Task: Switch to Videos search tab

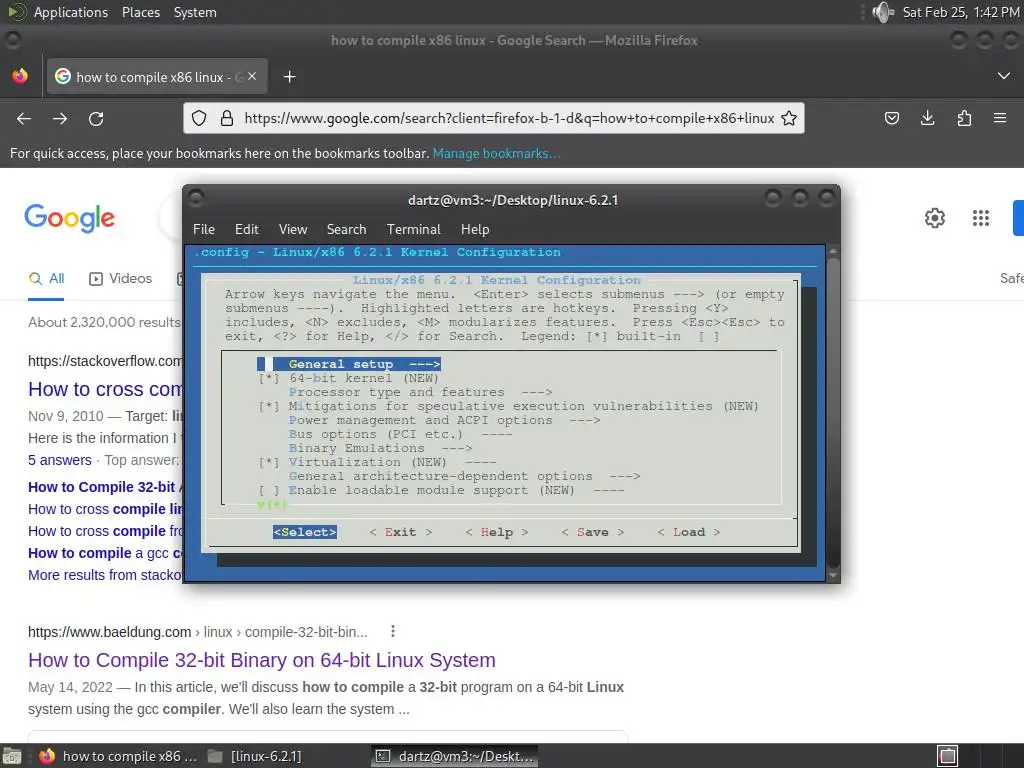Action: [x=120, y=279]
